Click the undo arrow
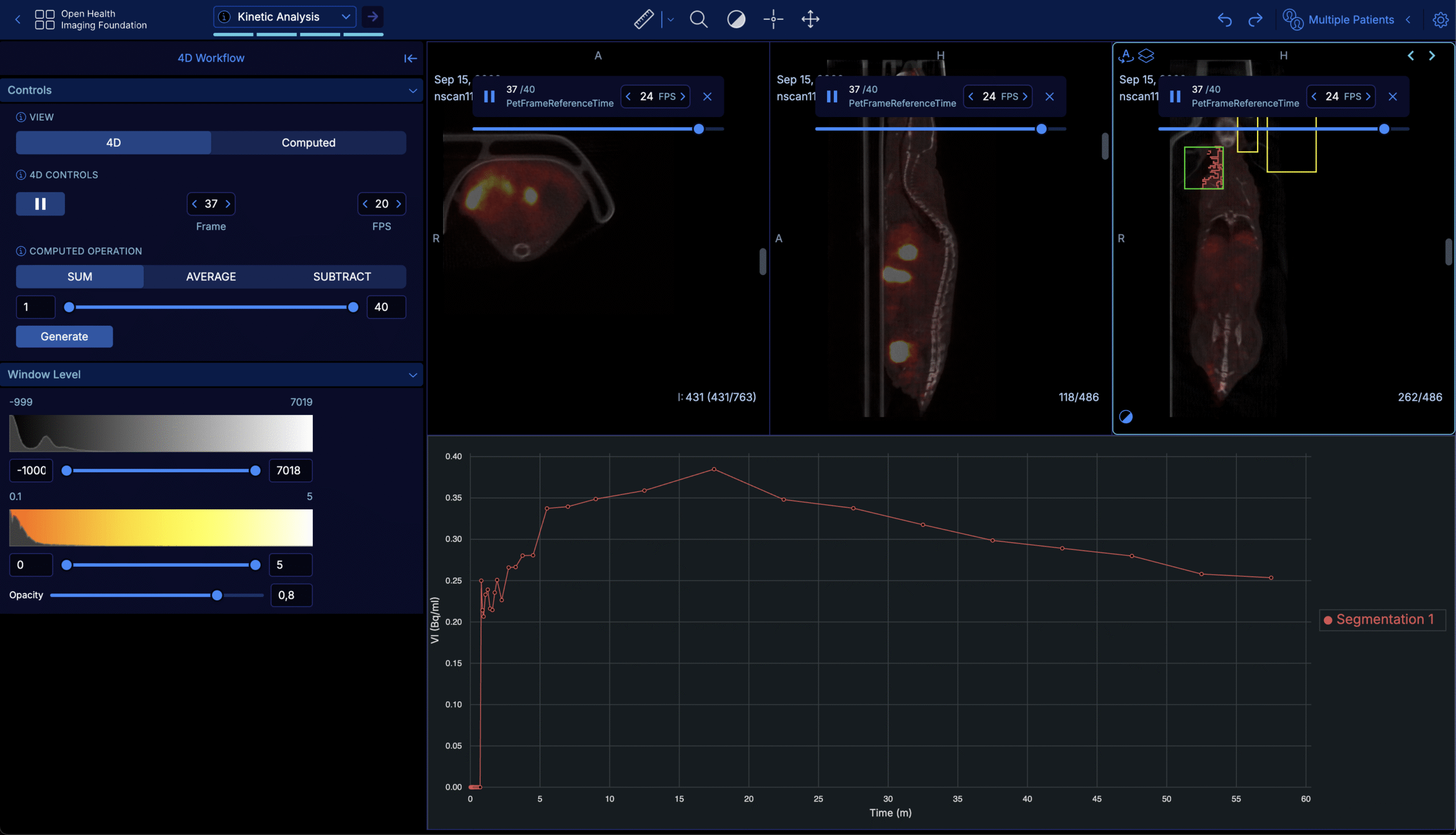The width and height of the screenshot is (1456, 835). point(1225,19)
